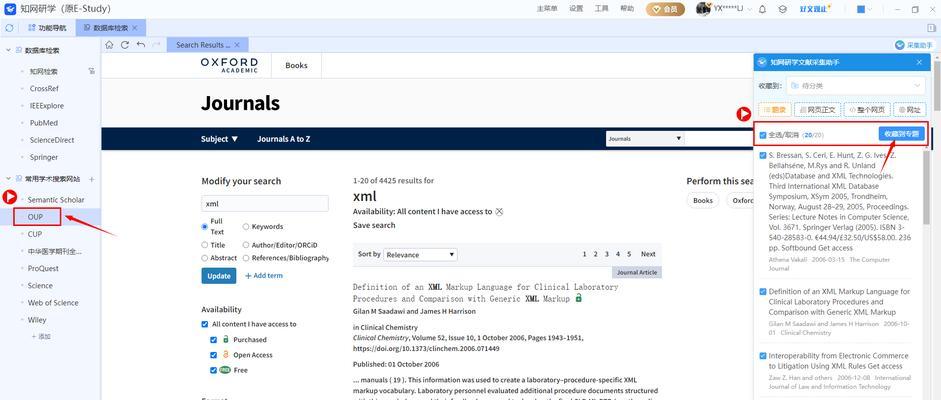941x400 pixels.
Task: Select the 整个网页 capture mode button
Action: pyautogui.click(x=865, y=110)
